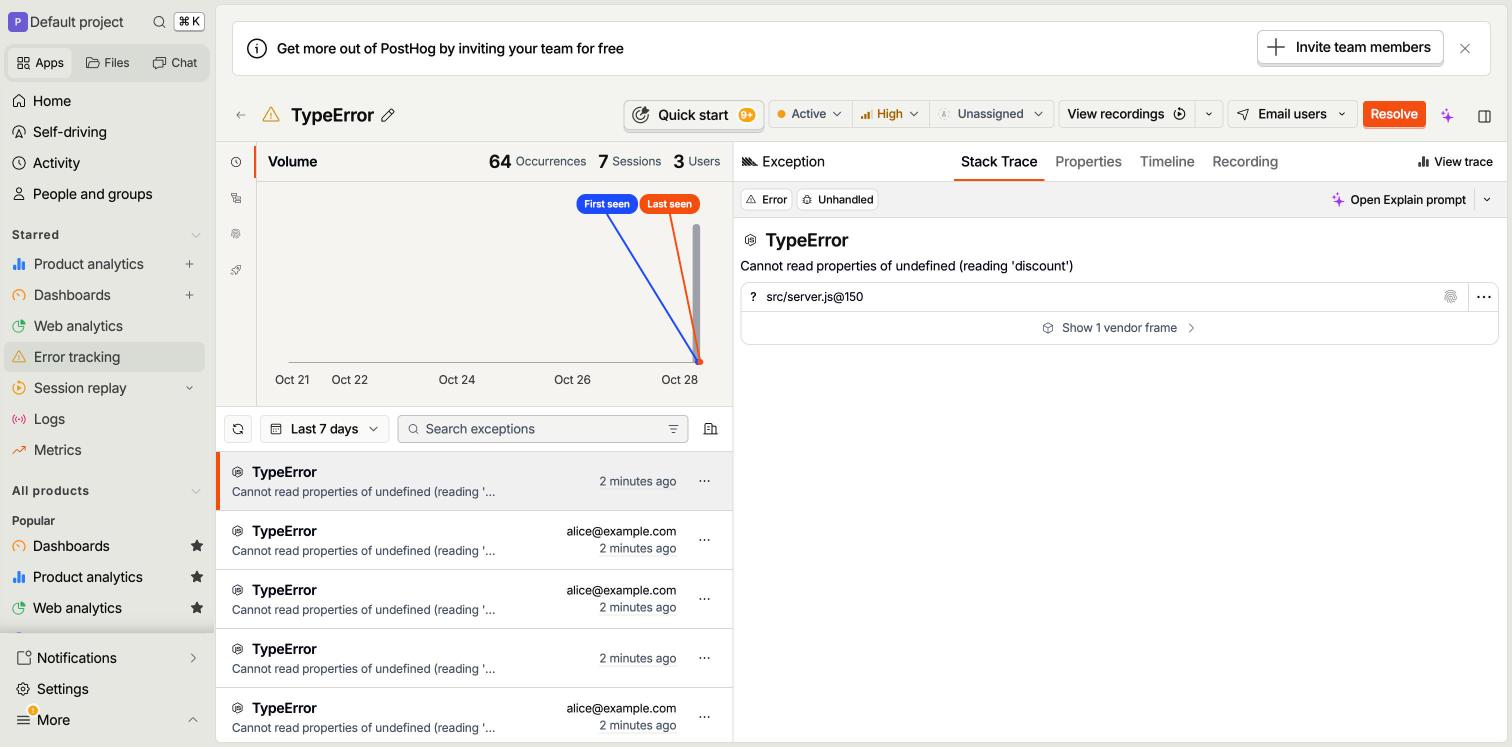Open the Active status dropdown
The width and height of the screenshot is (1512, 747).
810,114
